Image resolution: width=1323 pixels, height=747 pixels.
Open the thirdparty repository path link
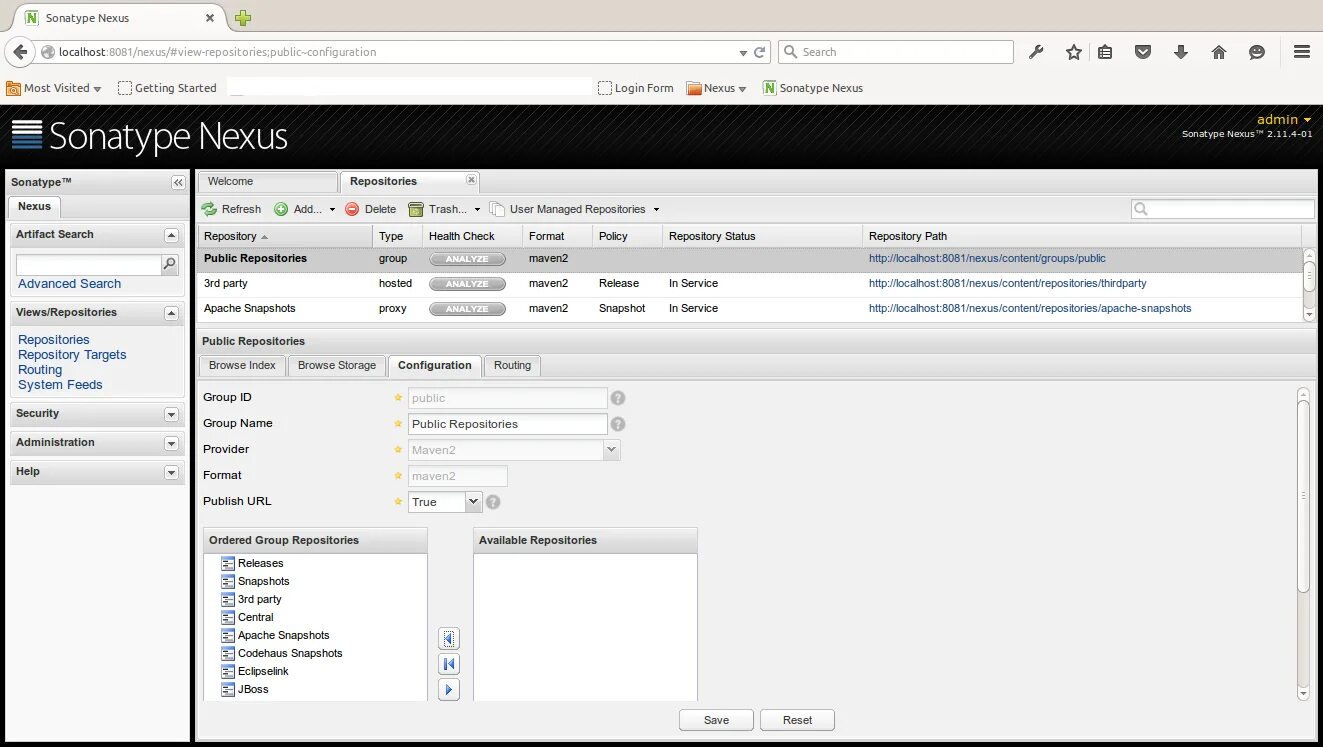[x=1008, y=284]
